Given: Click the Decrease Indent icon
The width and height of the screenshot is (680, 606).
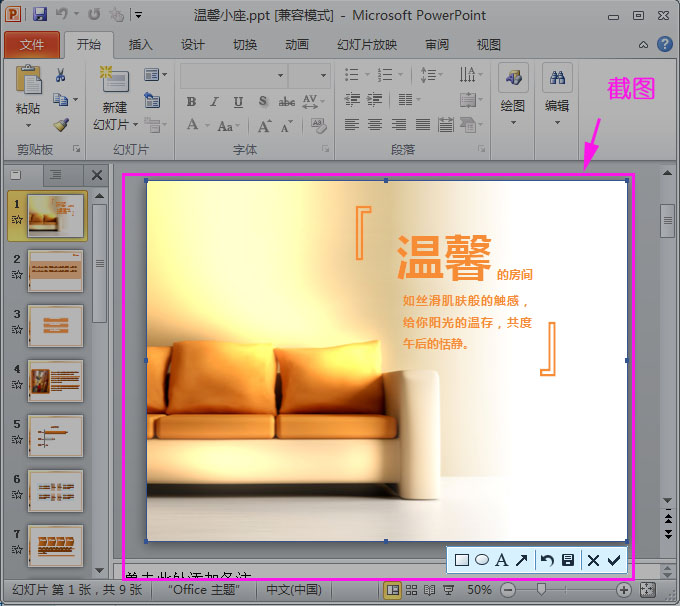Looking at the screenshot, I should 352,100.
